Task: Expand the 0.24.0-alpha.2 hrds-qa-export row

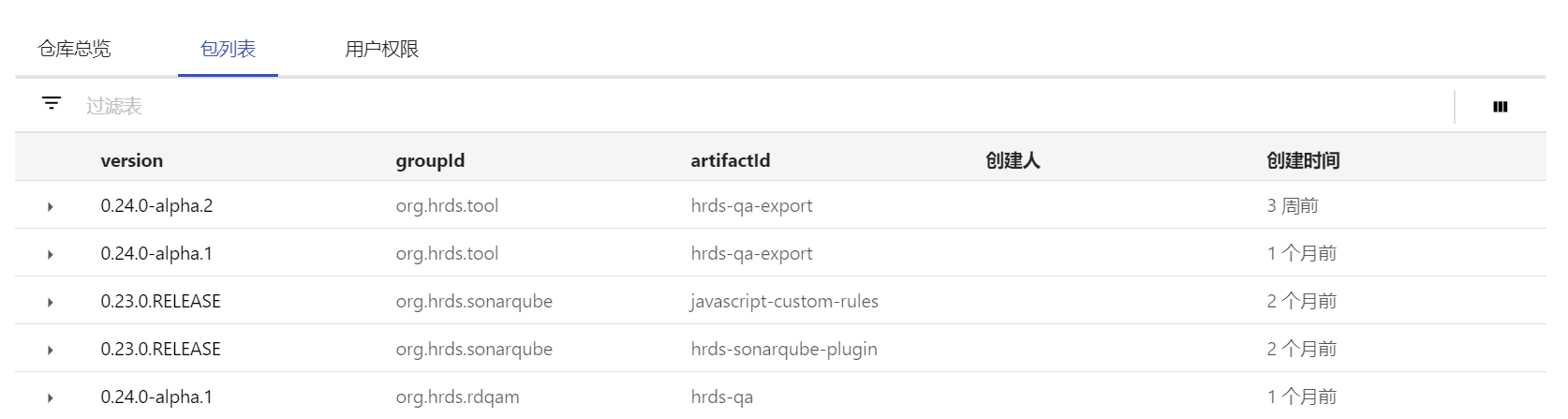Action: click(51, 206)
